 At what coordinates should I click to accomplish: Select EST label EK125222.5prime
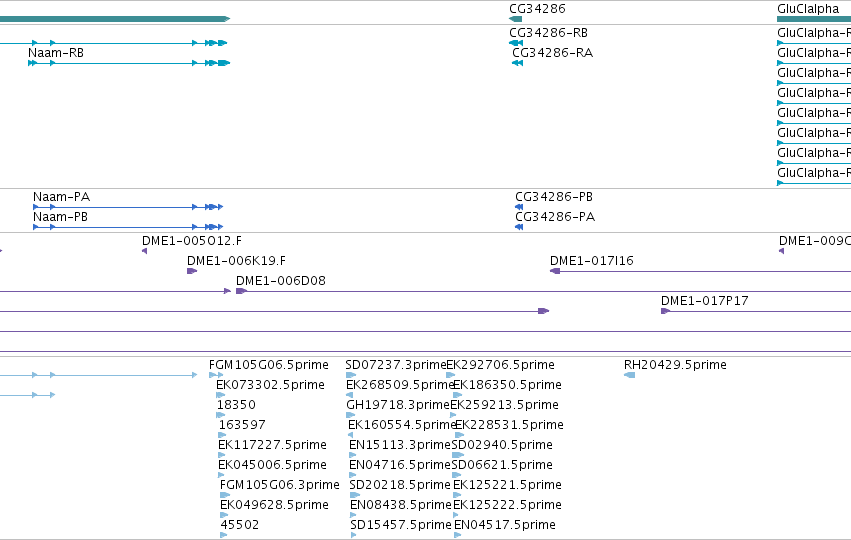[507, 505]
